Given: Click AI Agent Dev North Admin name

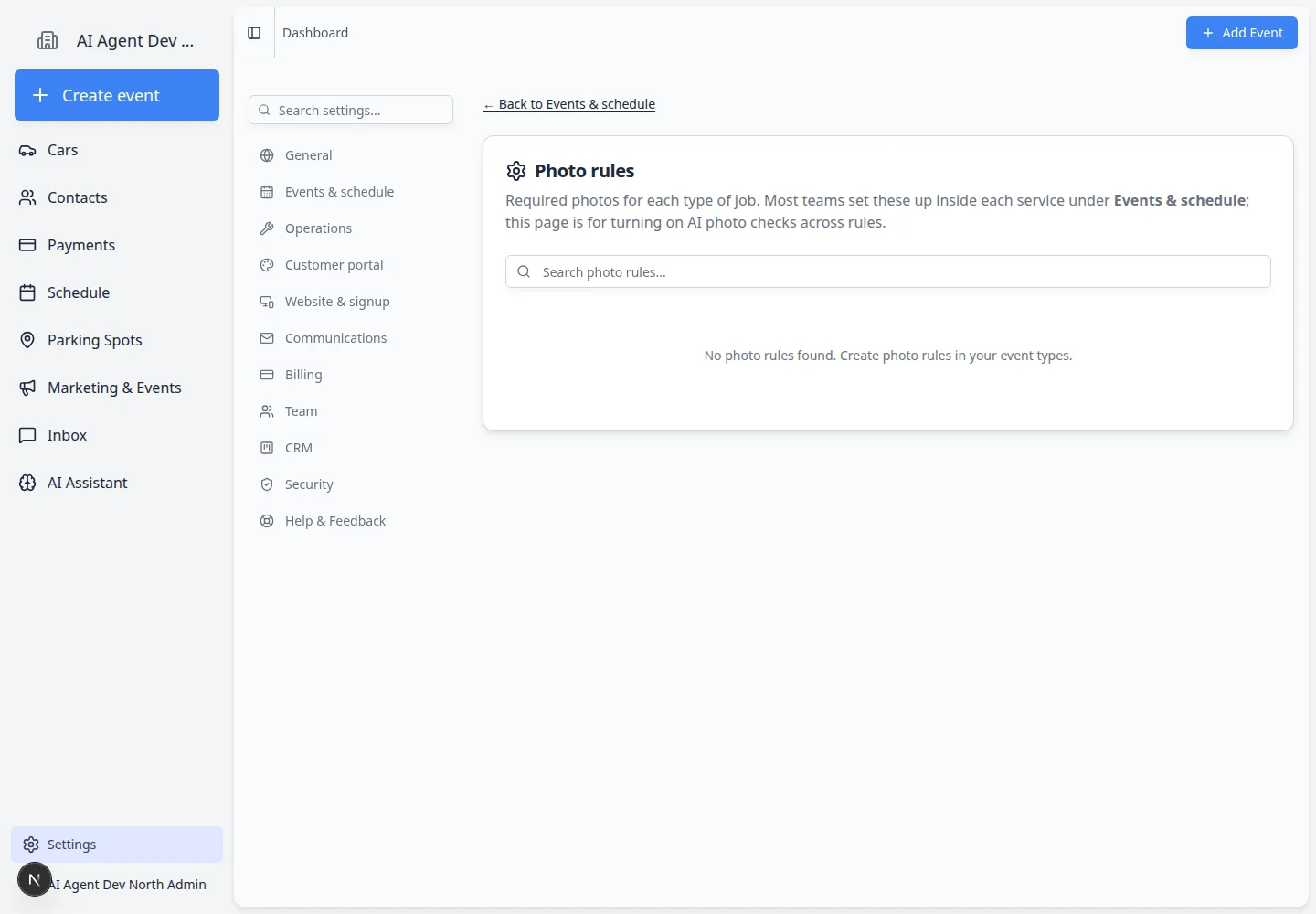Looking at the screenshot, I should [x=128, y=885].
